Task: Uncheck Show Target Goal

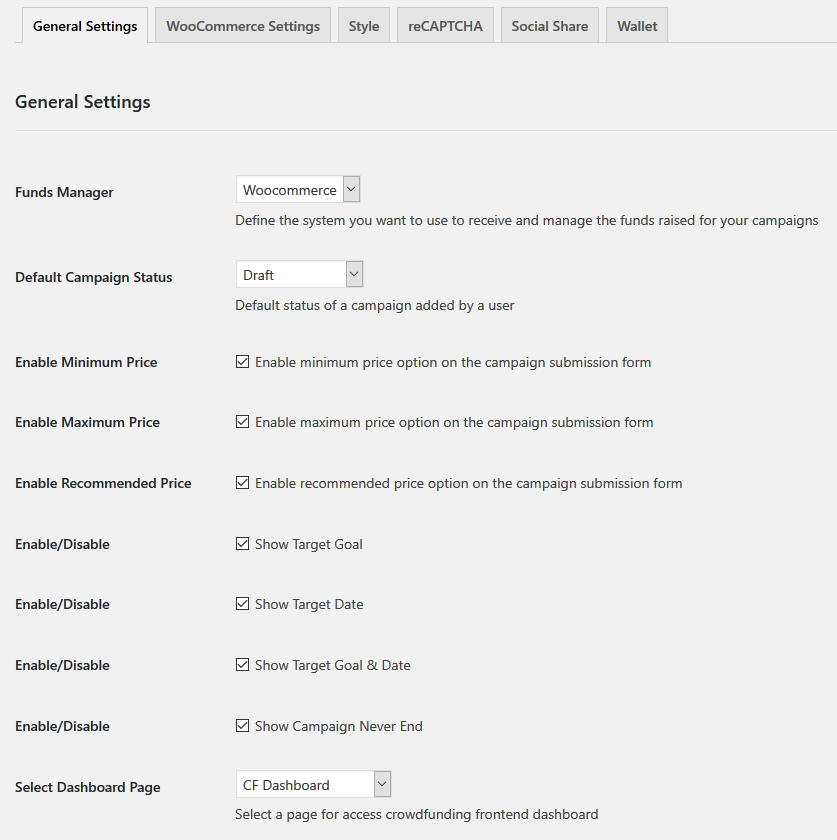Action: pos(242,543)
